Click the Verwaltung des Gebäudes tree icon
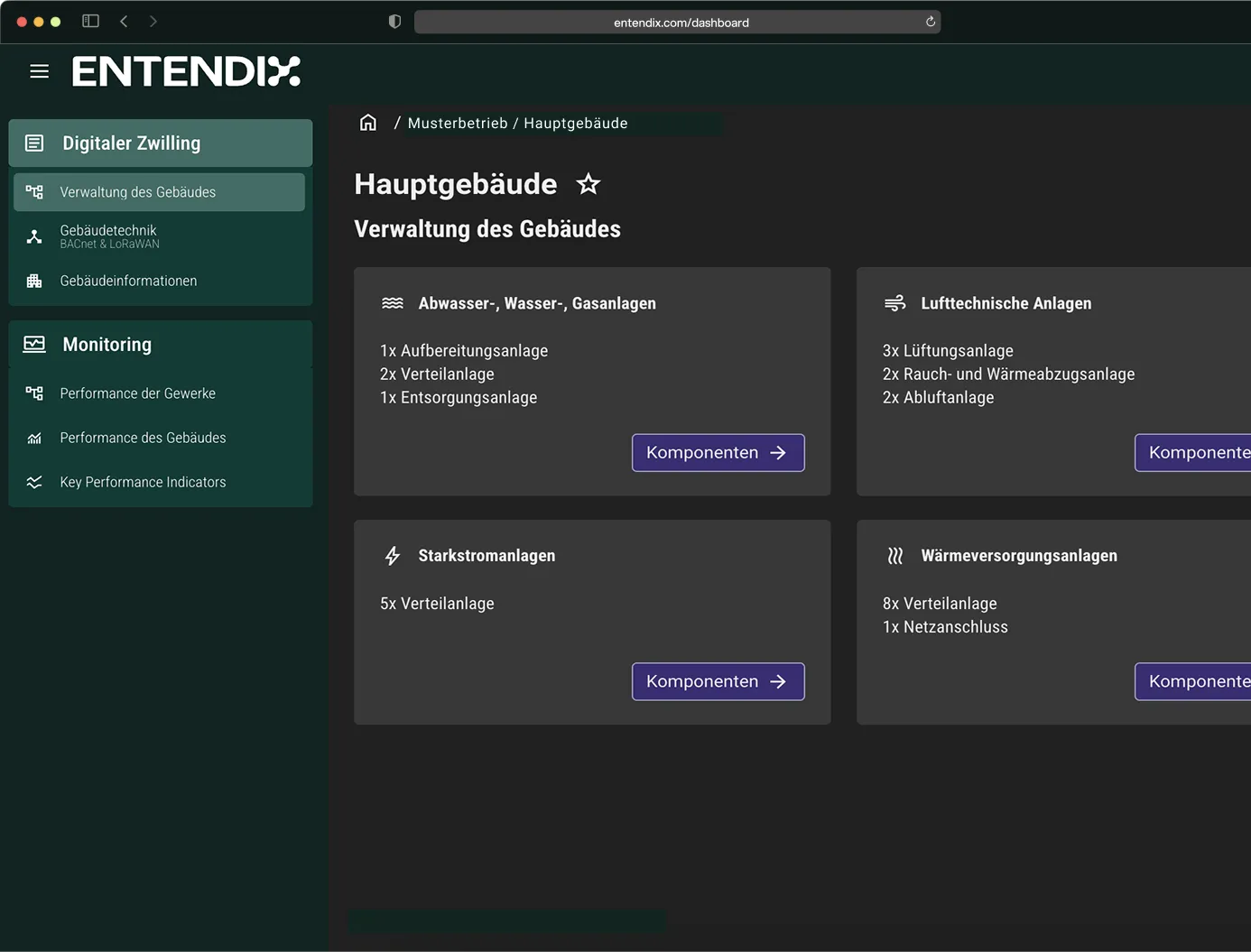 click(34, 192)
